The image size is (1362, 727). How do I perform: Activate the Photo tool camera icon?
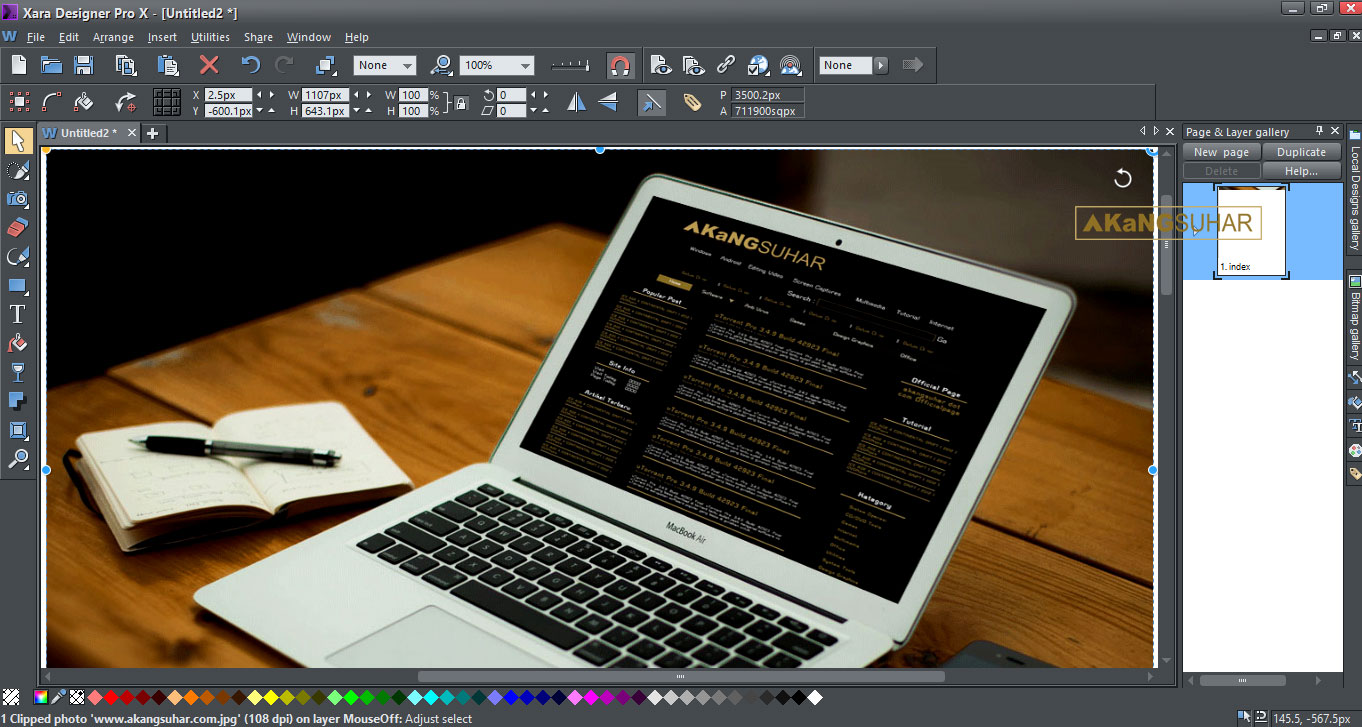coord(18,199)
